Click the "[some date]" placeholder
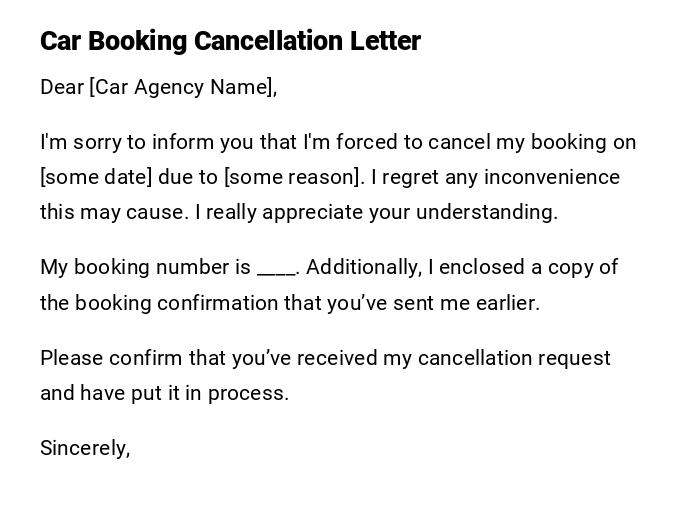Screen dimensions: 700x510 pos(96,177)
